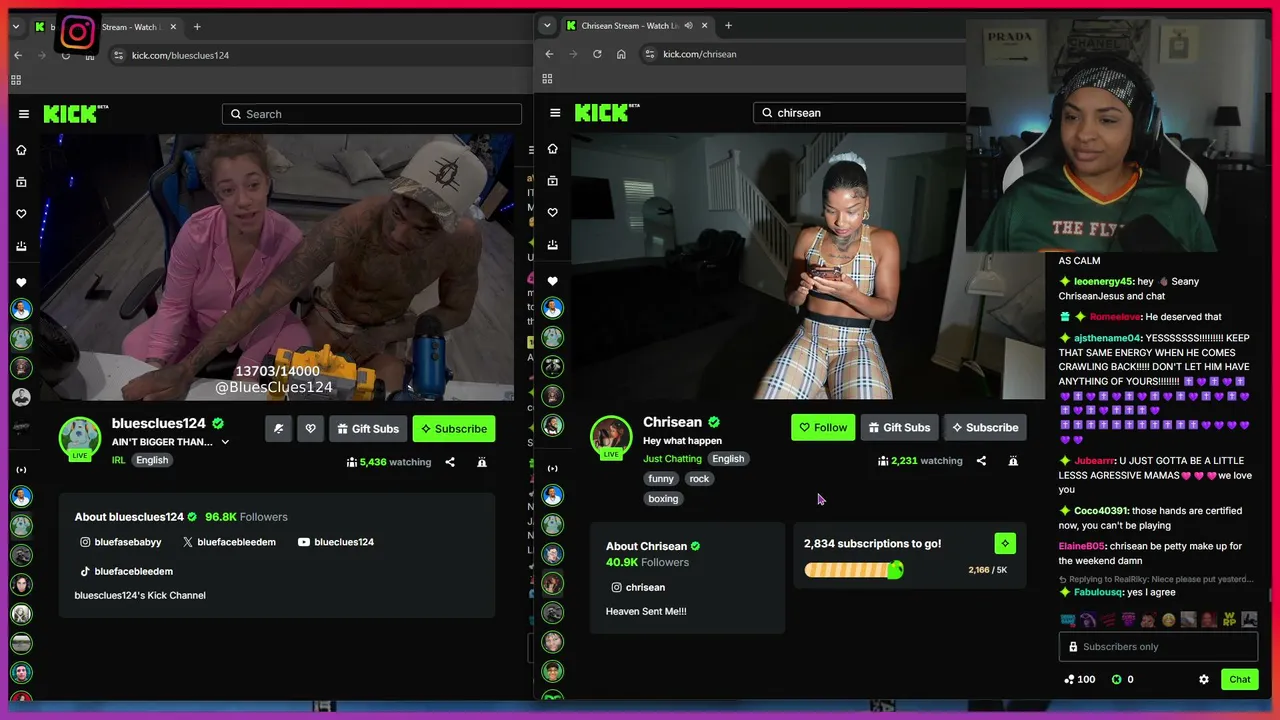Click subscription goal progress bar
The width and height of the screenshot is (1280, 720).
coord(853,570)
